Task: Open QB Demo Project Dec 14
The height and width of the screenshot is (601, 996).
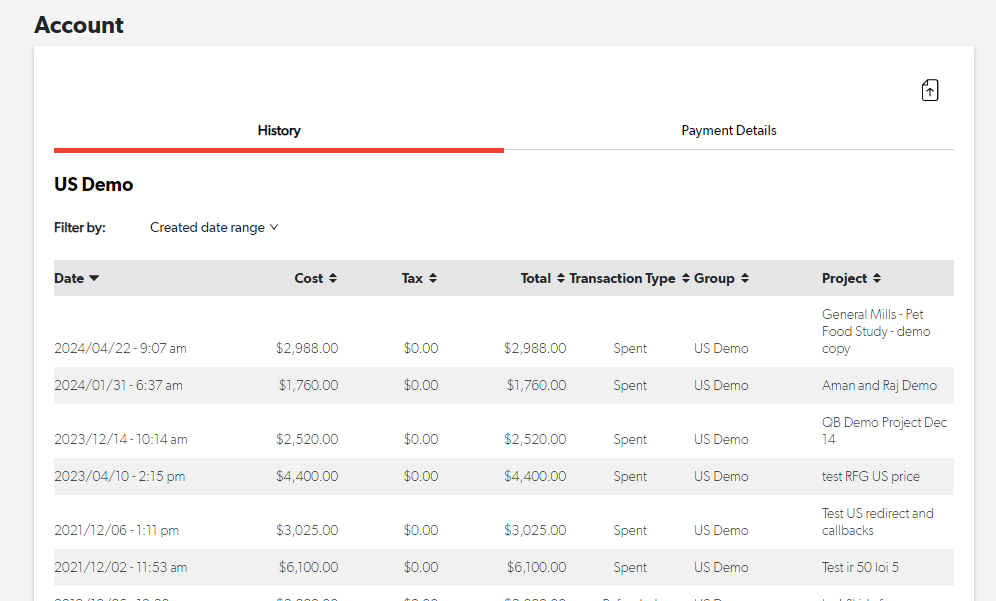Action: click(x=883, y=430)
